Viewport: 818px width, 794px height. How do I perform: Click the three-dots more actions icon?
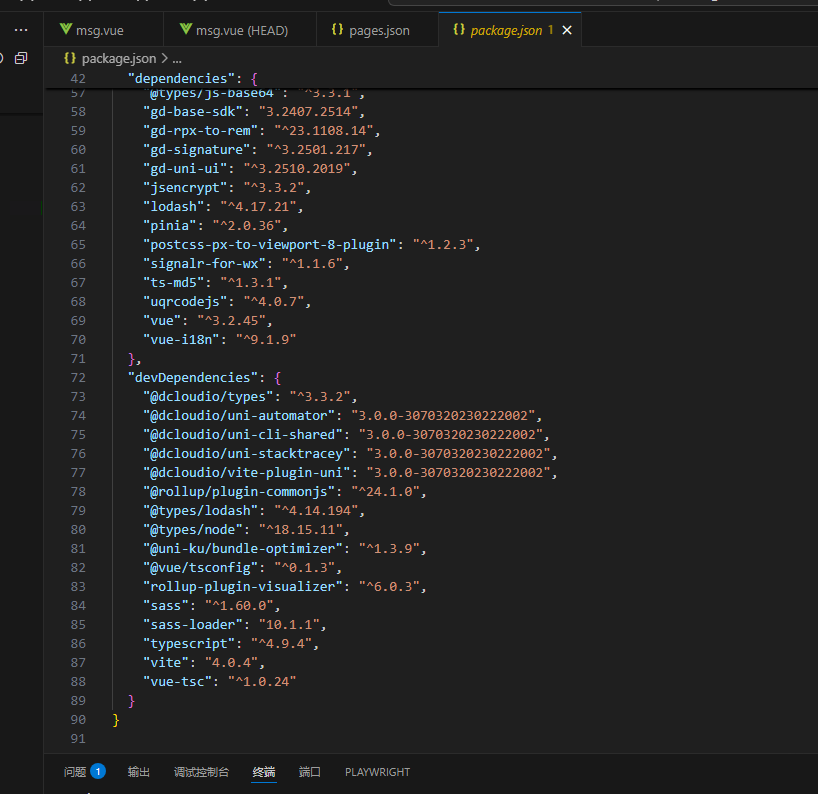(21, 30)
